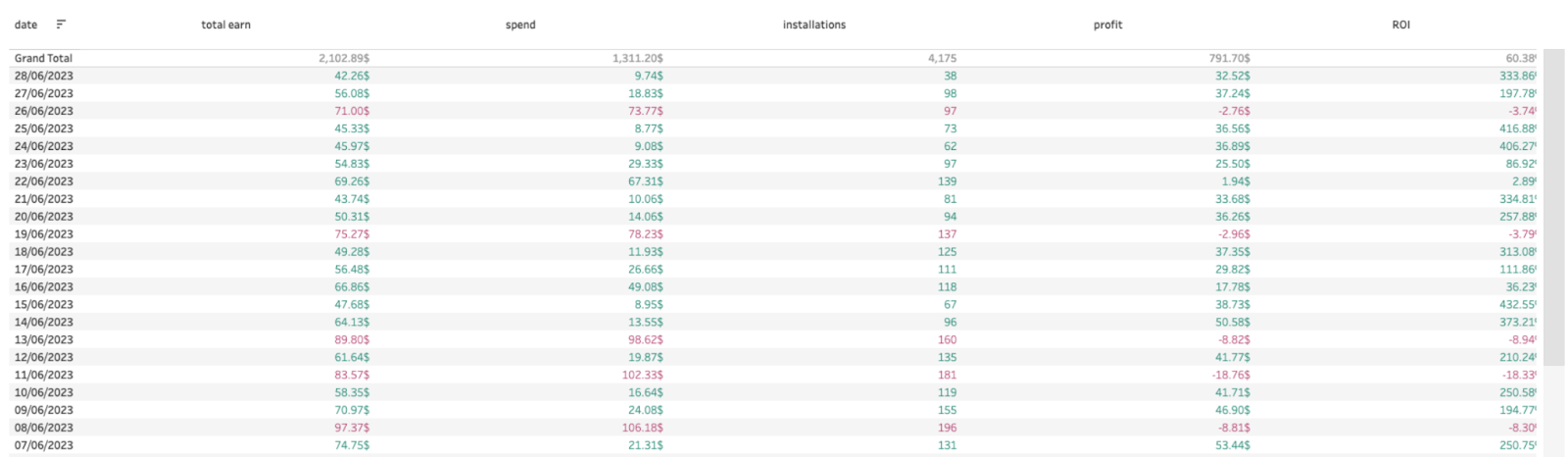The width and height of the screenshot is (1568, 457).
Task: Click the installations column header
Action: click(x=813, y=25)
